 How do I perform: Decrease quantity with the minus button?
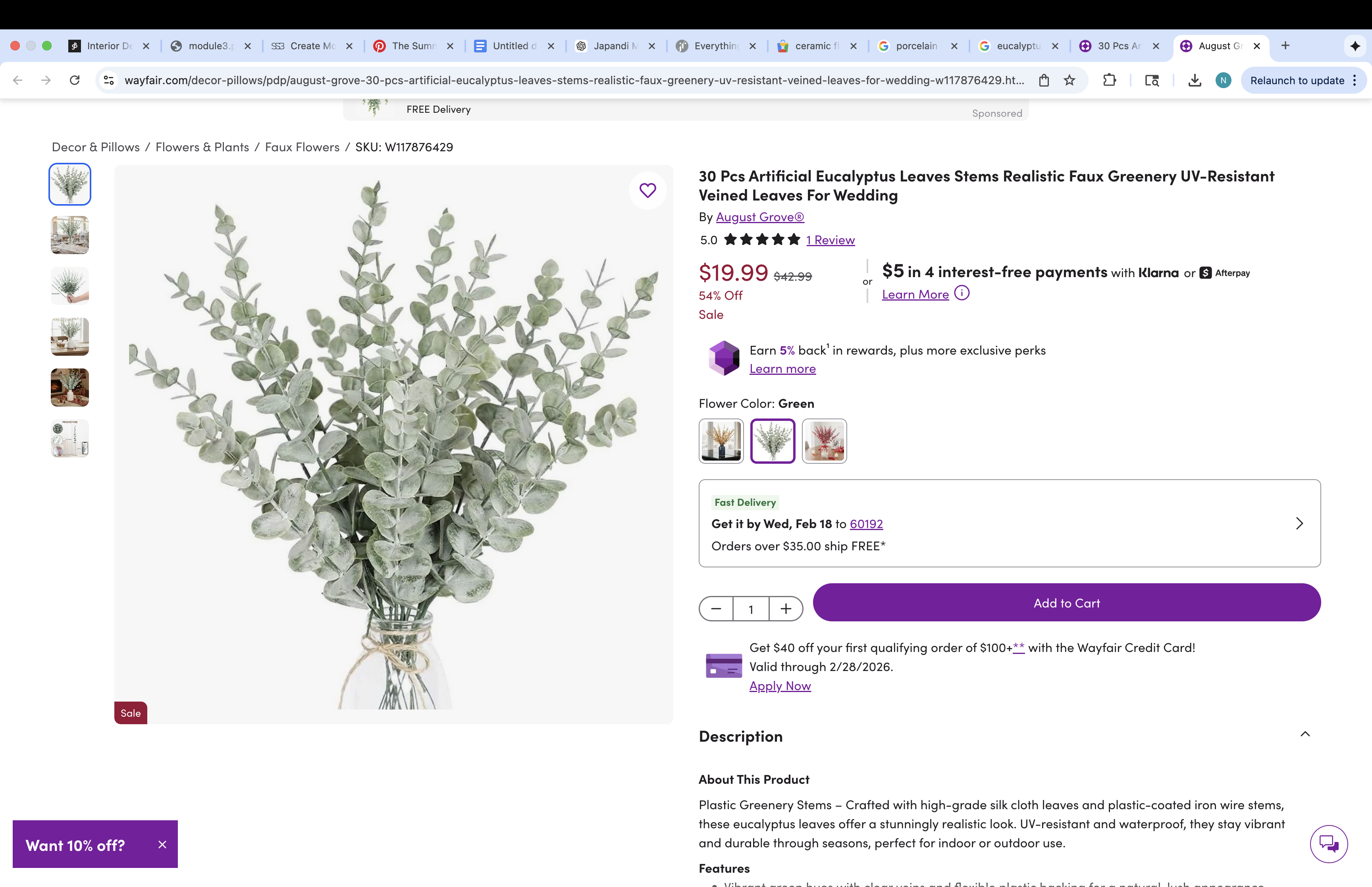(716, 609)
